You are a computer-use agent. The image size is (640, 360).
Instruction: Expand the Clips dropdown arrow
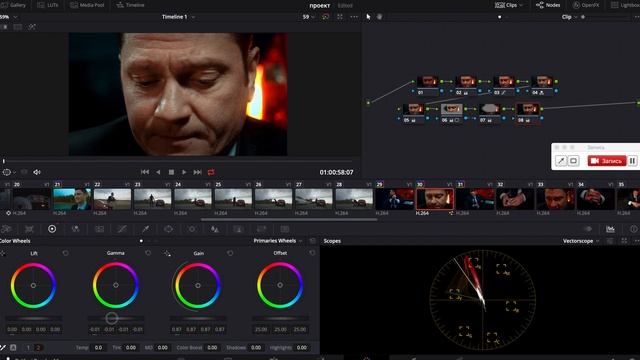[x=520, y=5]
